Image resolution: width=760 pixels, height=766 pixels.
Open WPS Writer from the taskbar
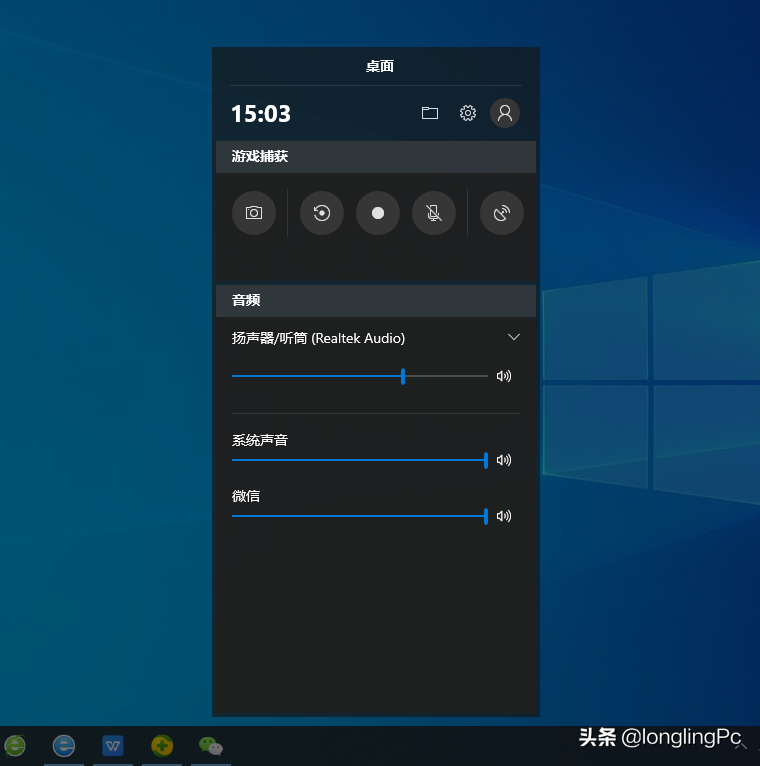tap(113, 745)
